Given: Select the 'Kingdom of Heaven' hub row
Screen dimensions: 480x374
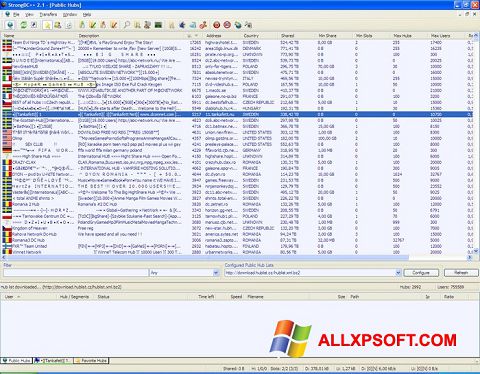Looking at the screenshot, I should tap(237, 228).
